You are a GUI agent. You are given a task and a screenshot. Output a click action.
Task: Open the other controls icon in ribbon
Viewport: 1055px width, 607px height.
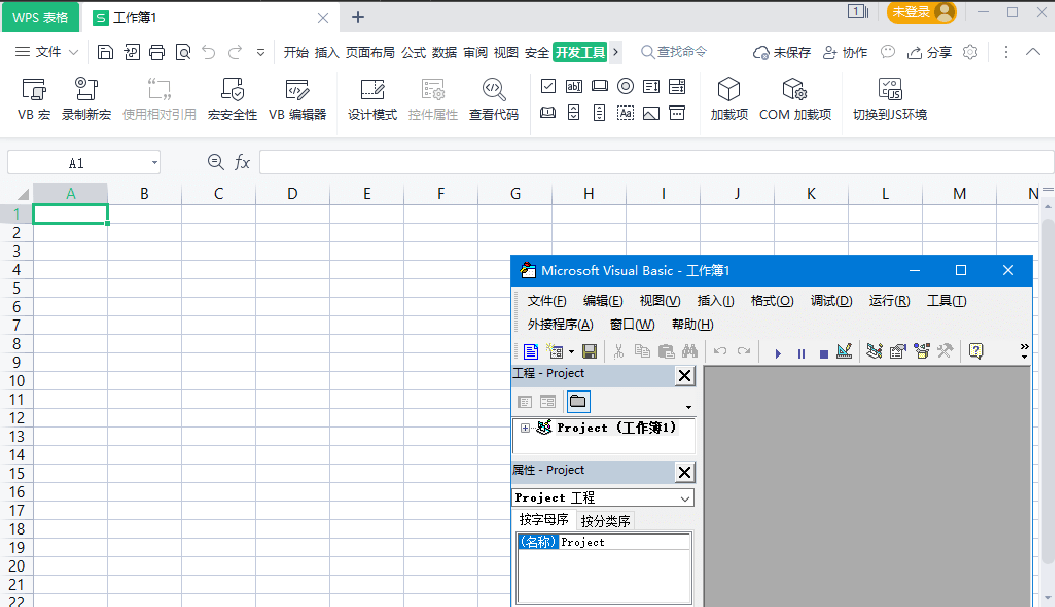tap(677, 112)
